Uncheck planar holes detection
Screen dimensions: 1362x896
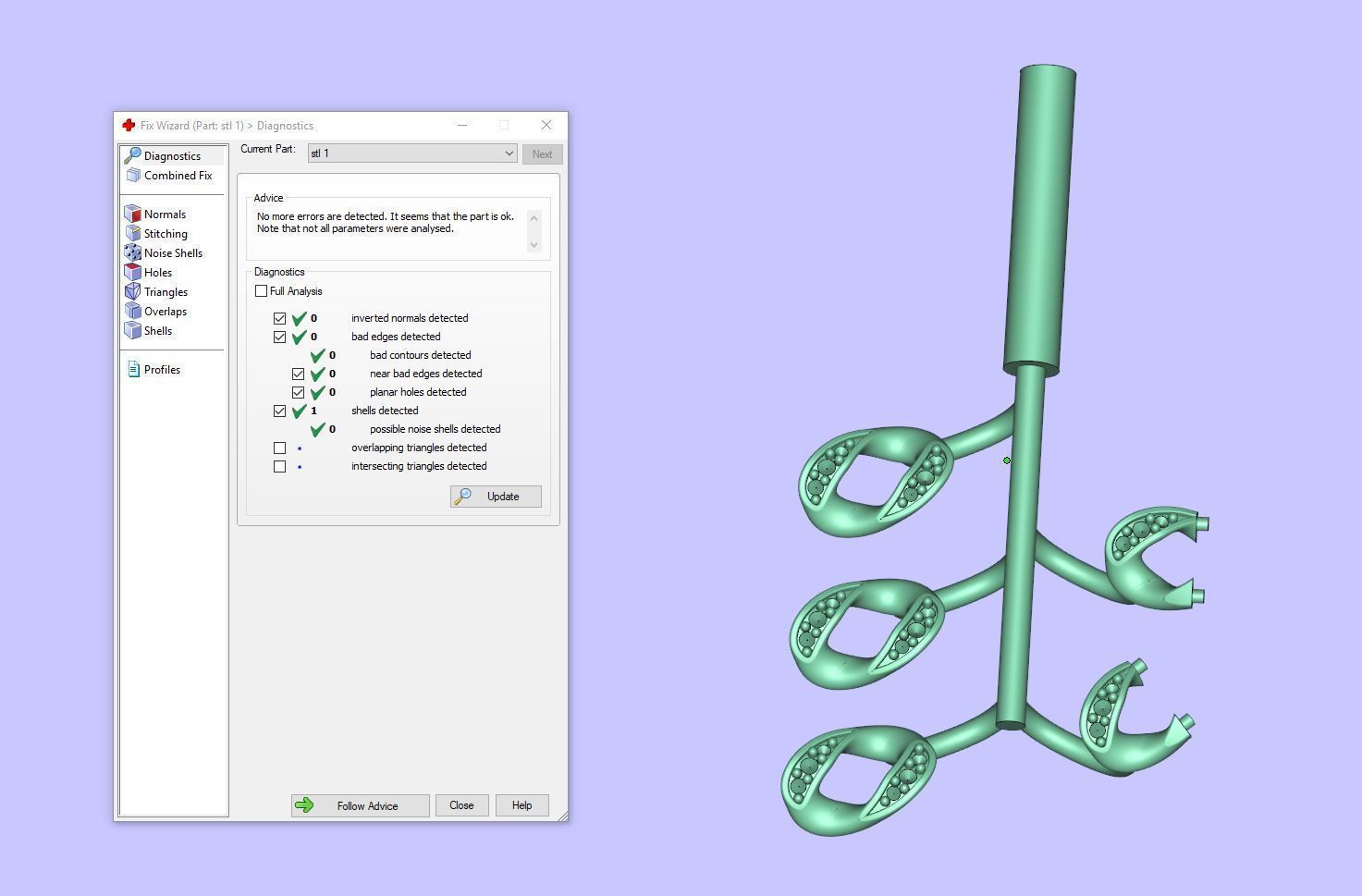pos(298,392)
